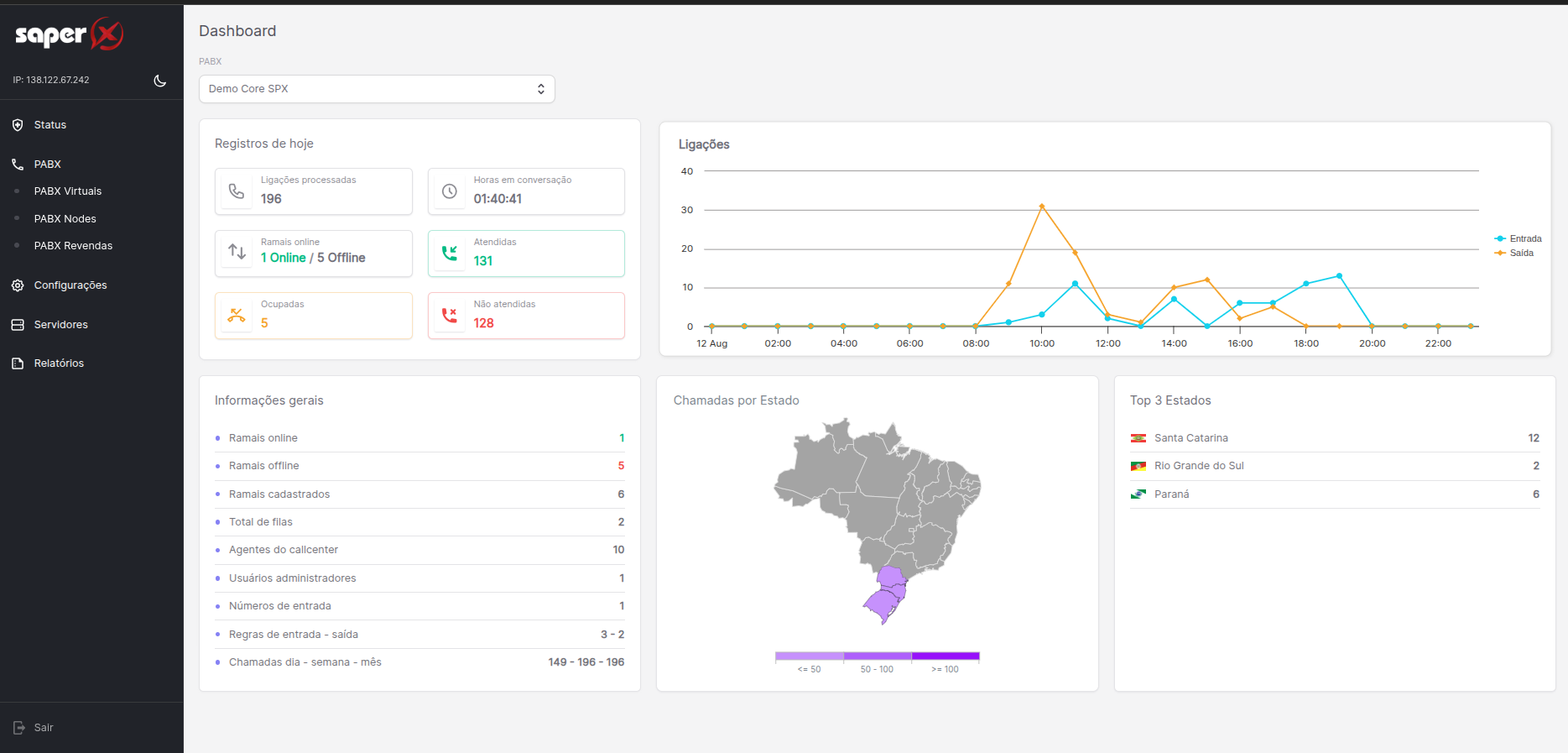Click the PABX phone icon in sidebar
This screenshot has height=753, width=1568.
point(18,165)
